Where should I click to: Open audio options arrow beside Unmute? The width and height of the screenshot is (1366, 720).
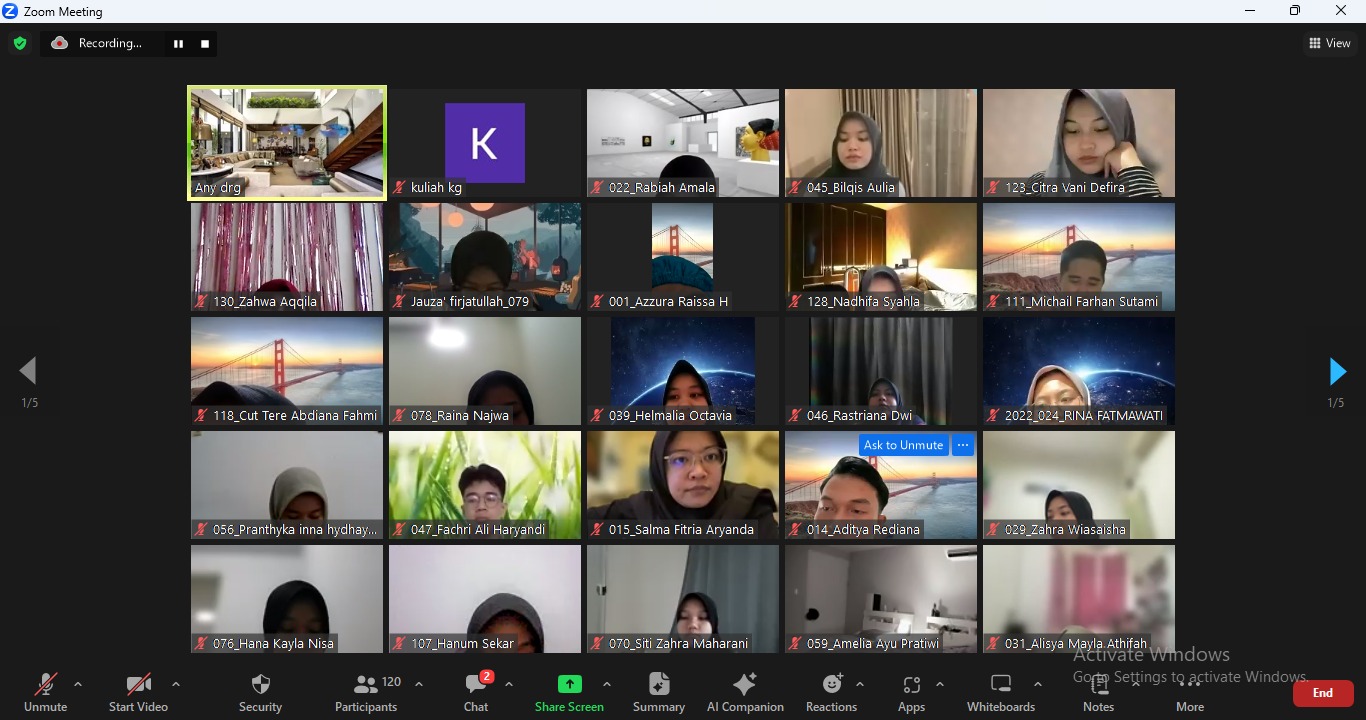click(78, 685)
